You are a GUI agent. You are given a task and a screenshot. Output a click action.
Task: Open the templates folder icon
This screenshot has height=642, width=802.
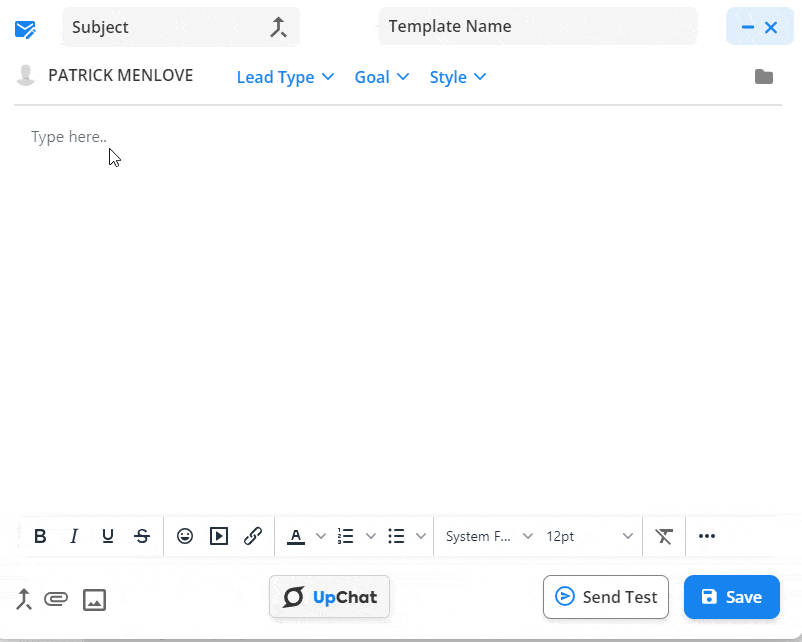coord(764,77)
